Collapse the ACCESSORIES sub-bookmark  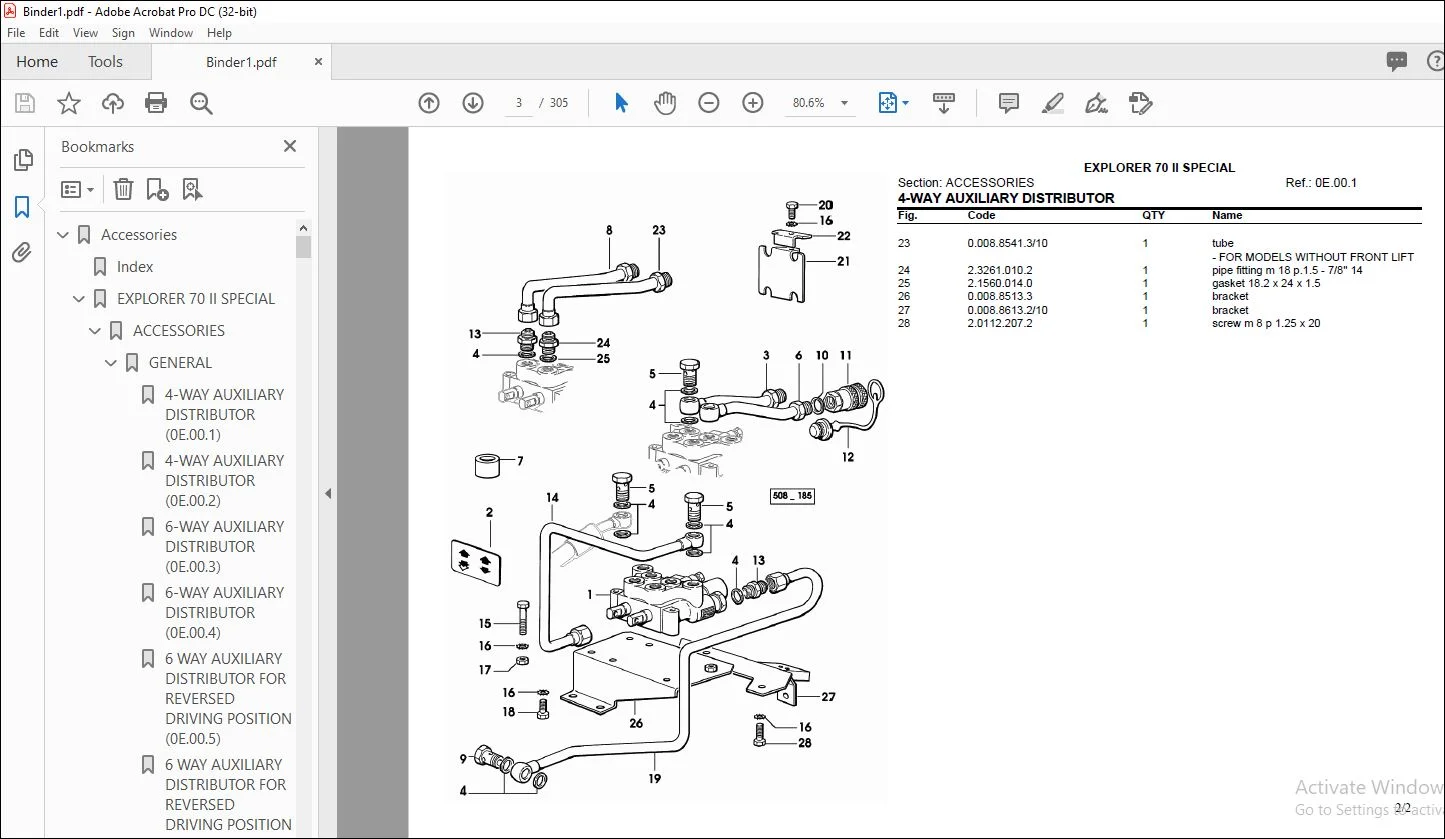(x=96, y=331)
